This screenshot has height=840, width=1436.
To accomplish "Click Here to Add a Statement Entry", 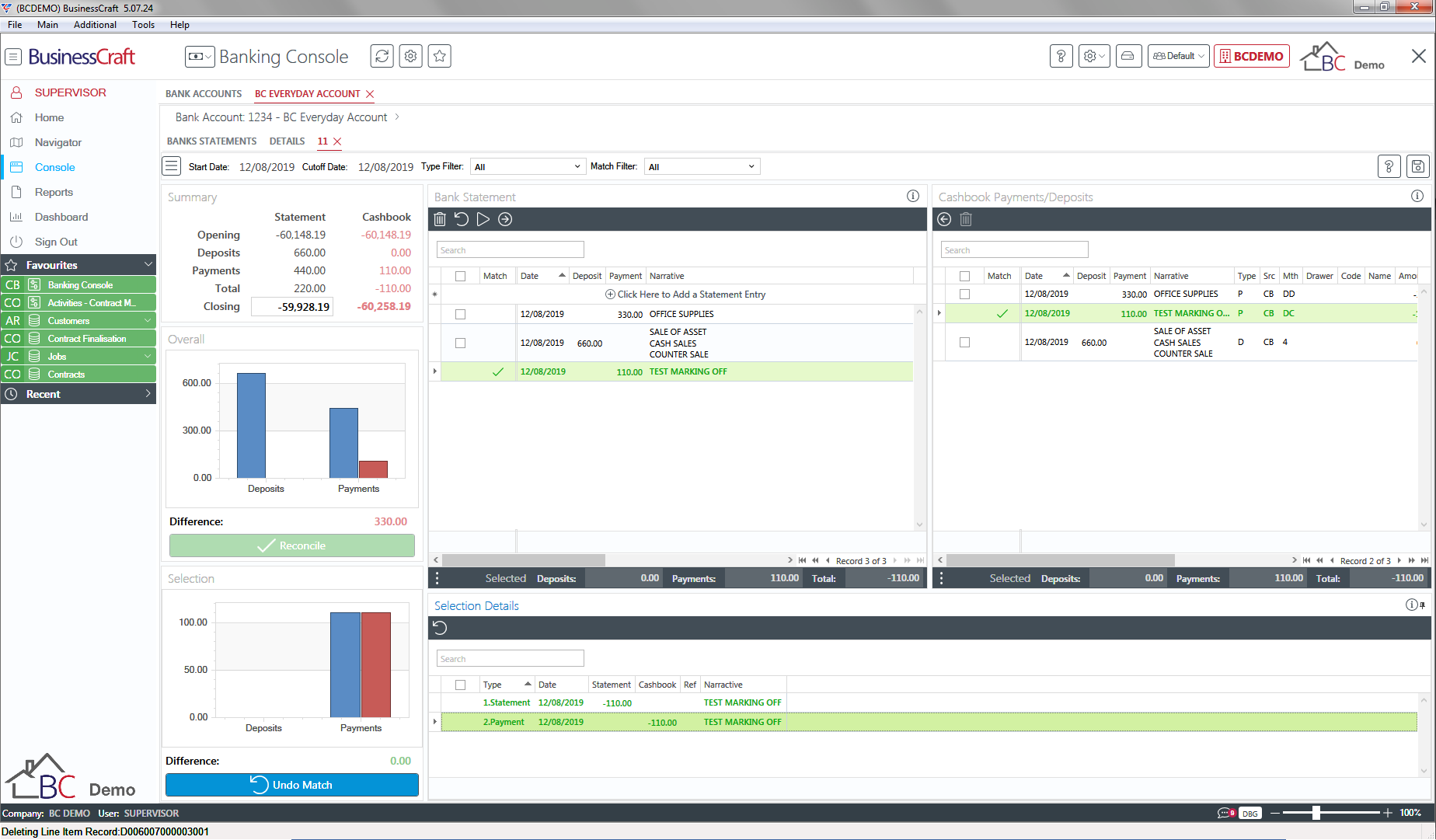I will [x=685, y=295].
